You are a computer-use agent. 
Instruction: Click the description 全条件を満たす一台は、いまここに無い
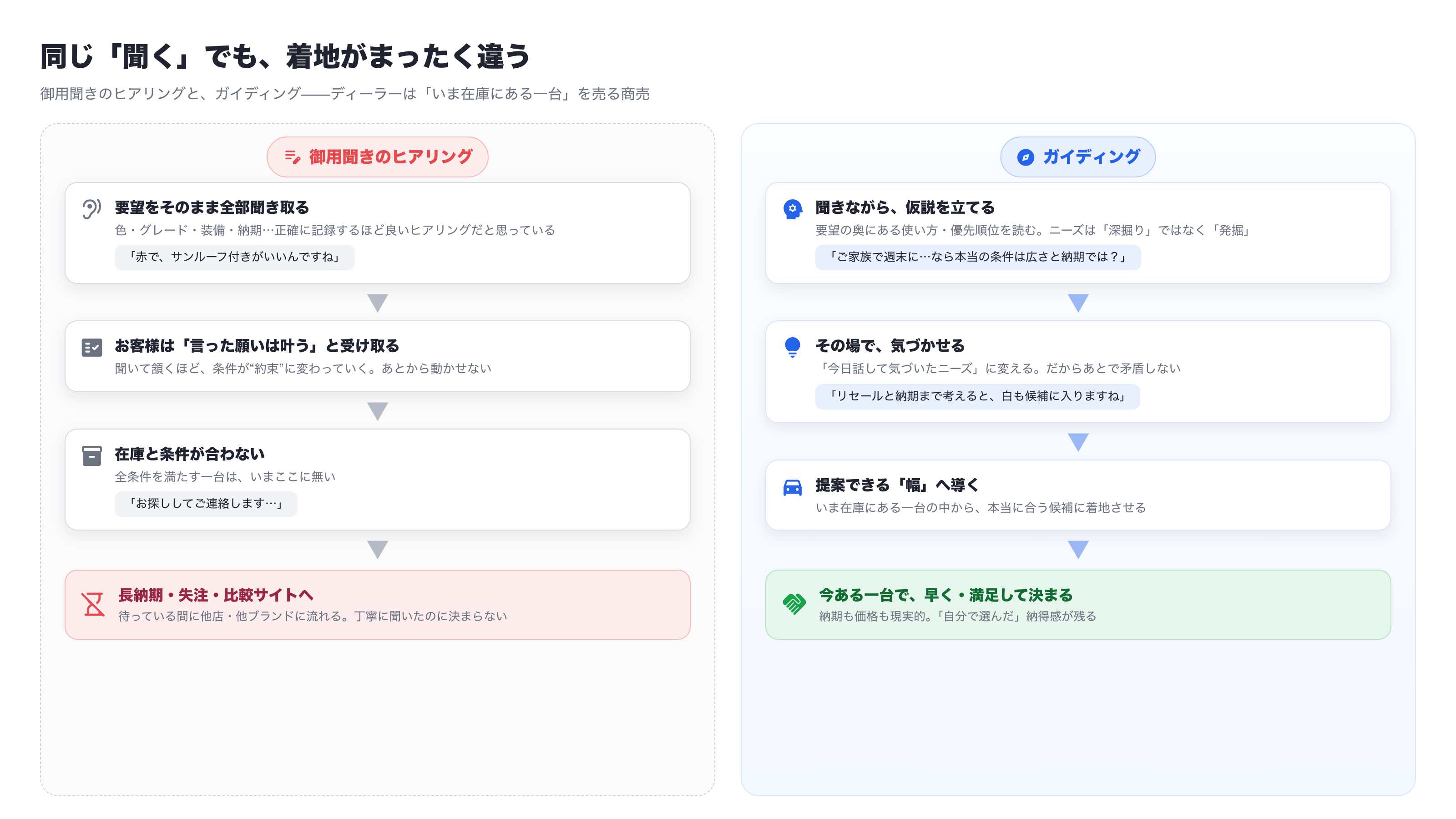(226, 477)
